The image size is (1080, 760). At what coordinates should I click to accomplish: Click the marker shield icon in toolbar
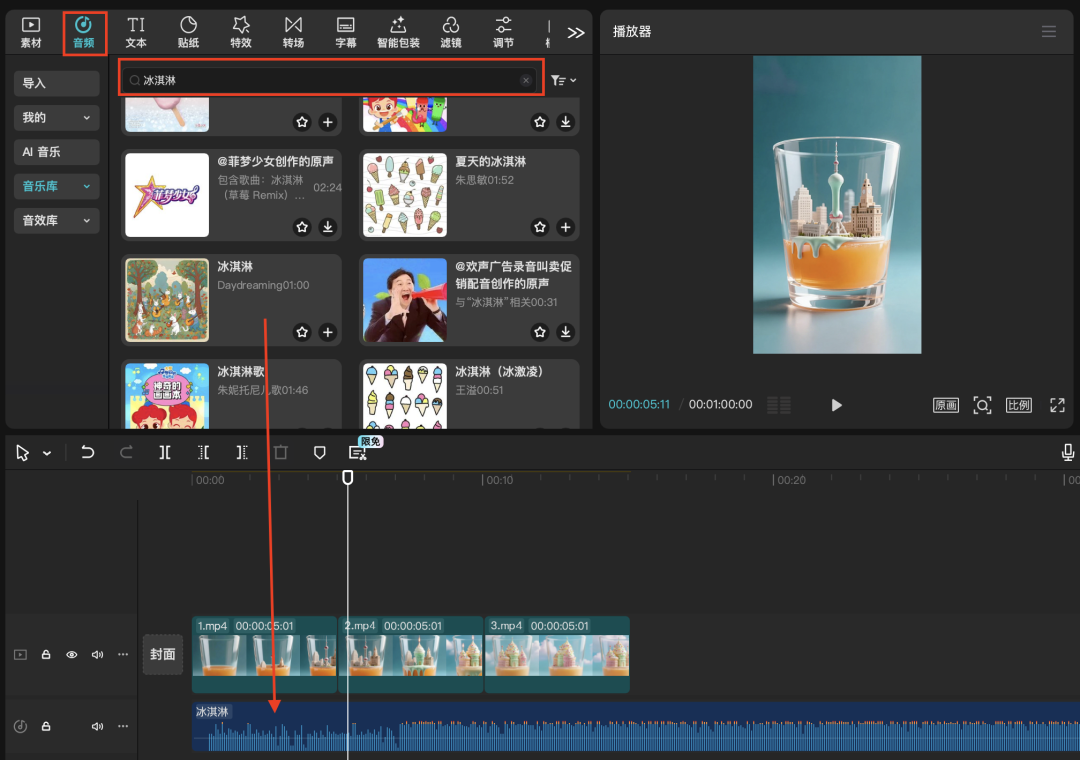click(320, 453)
